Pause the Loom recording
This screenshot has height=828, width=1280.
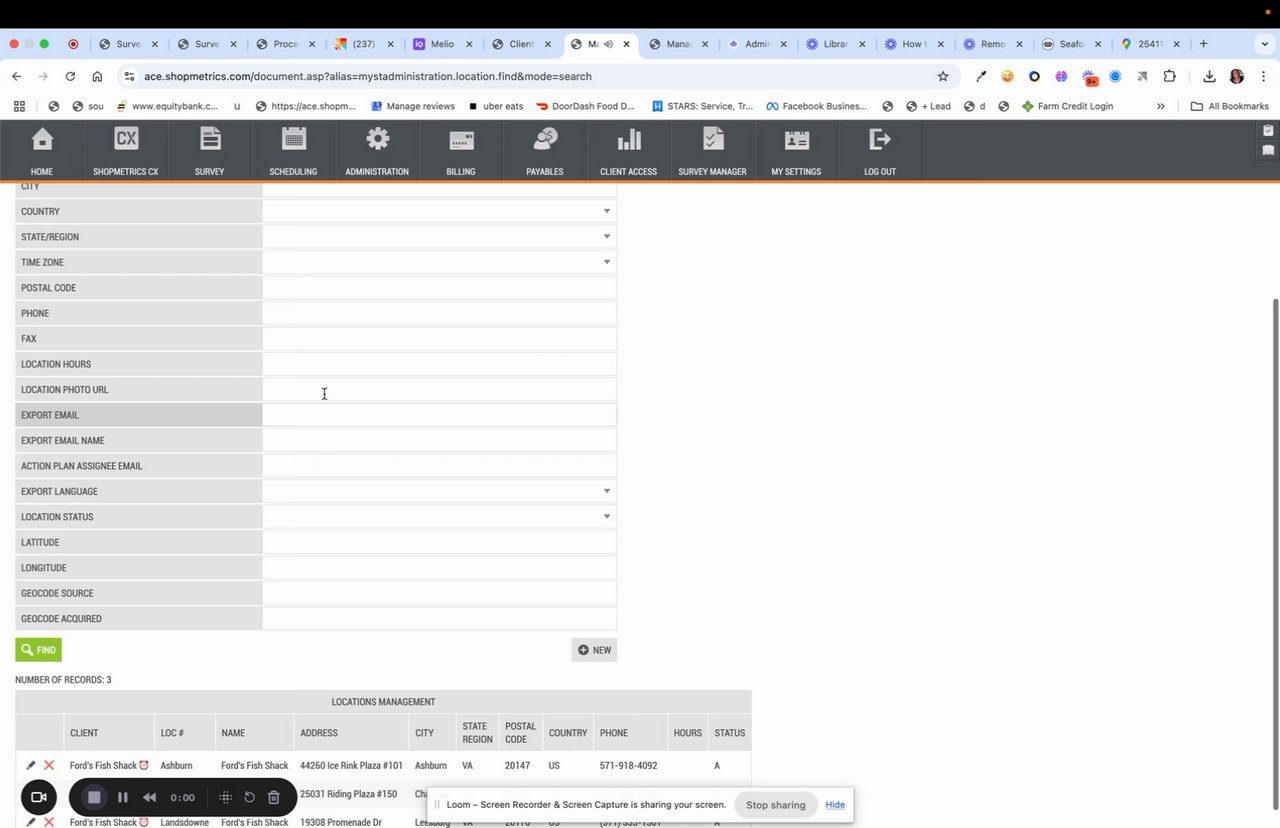[x=123, y=798]
